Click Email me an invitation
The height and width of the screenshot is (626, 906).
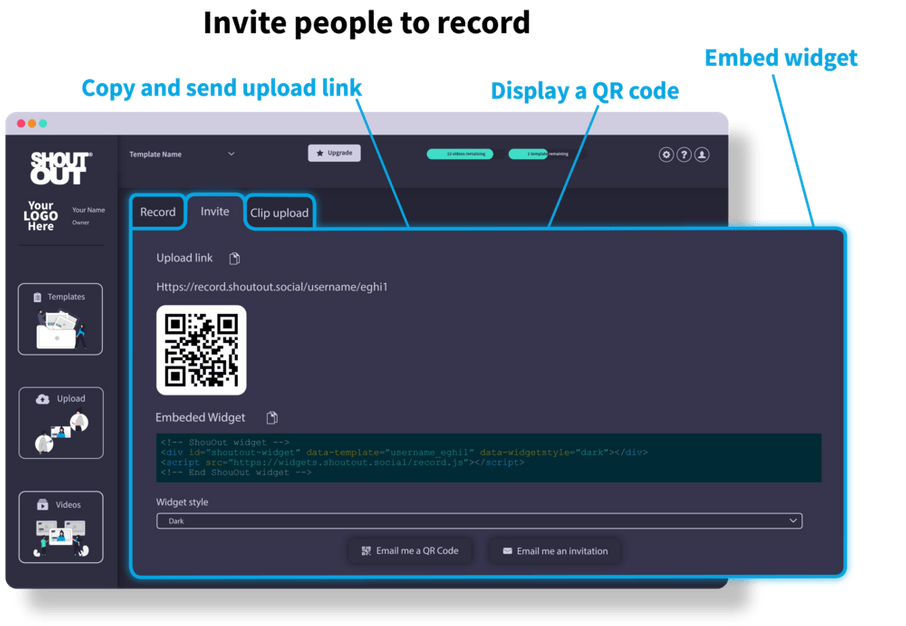pos(555,551)
